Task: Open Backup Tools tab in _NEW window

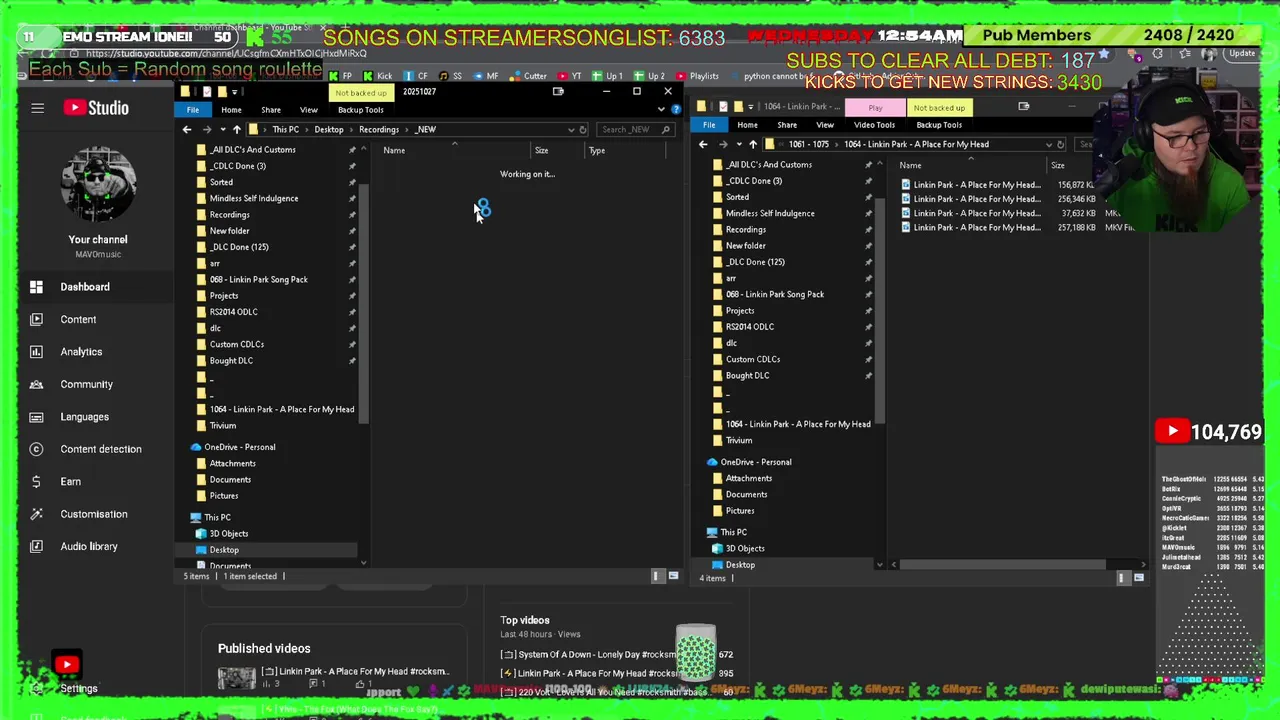Action: (360, 110)
